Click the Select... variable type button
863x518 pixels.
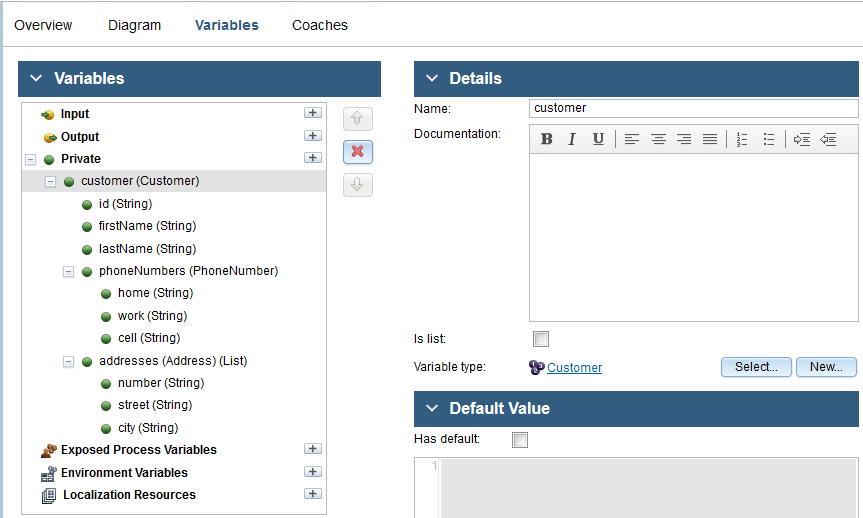[x=756, y=367]
